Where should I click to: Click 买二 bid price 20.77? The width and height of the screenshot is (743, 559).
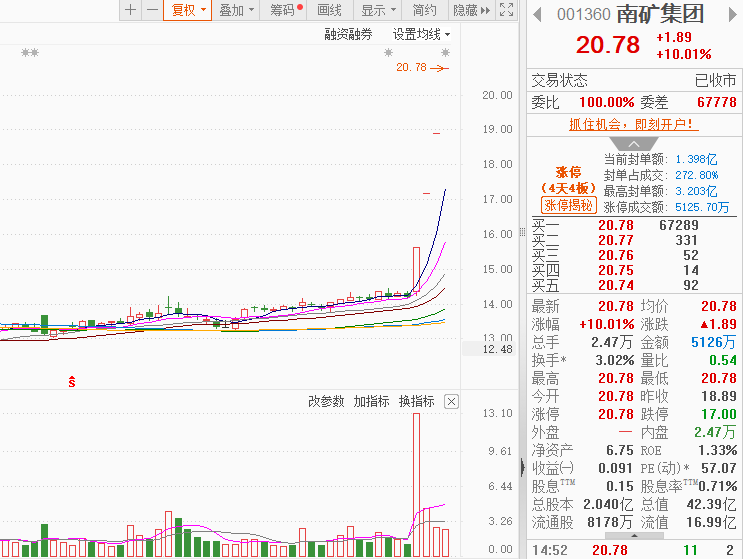click(616, 240)
